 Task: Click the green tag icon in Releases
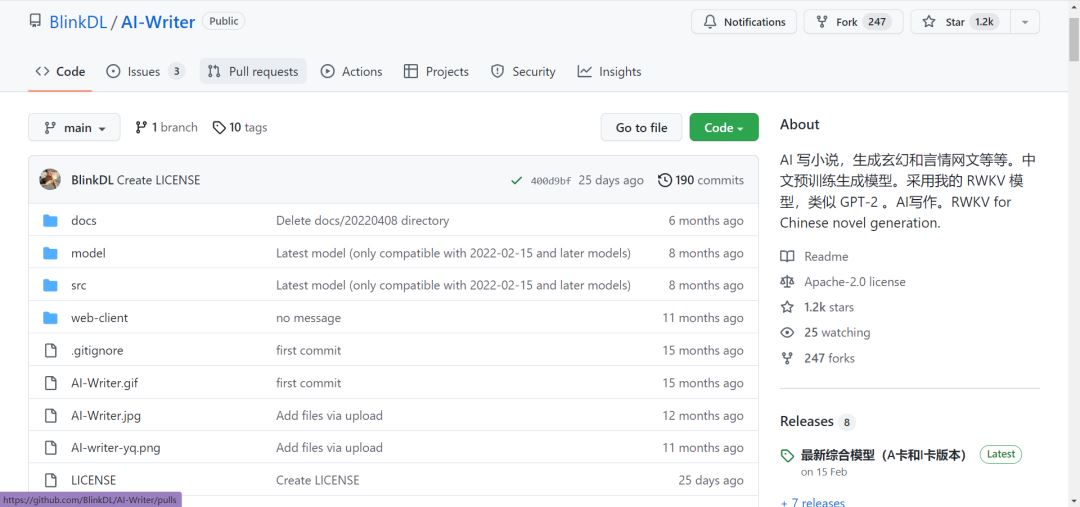coord(787,455)
